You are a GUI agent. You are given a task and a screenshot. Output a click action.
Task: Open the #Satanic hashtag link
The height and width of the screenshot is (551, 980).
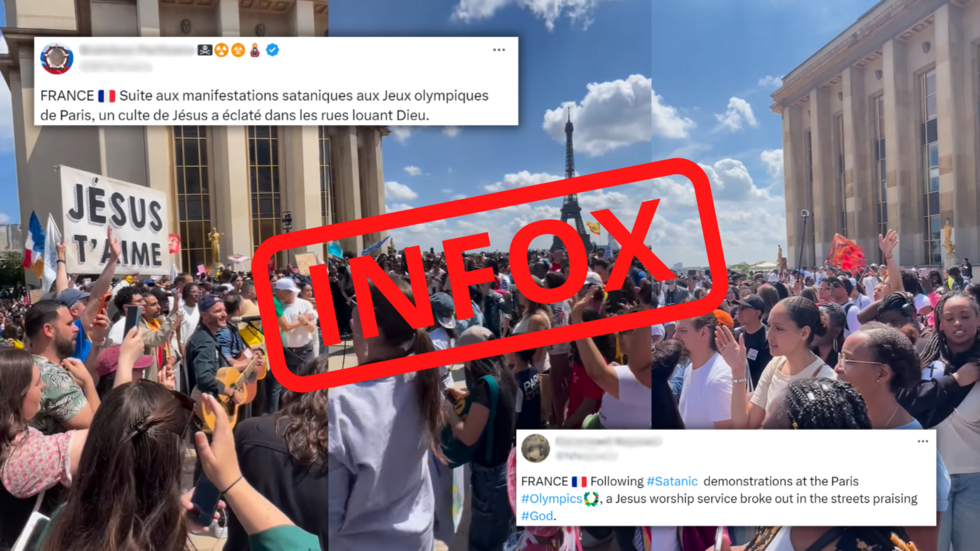click(672, 481)
